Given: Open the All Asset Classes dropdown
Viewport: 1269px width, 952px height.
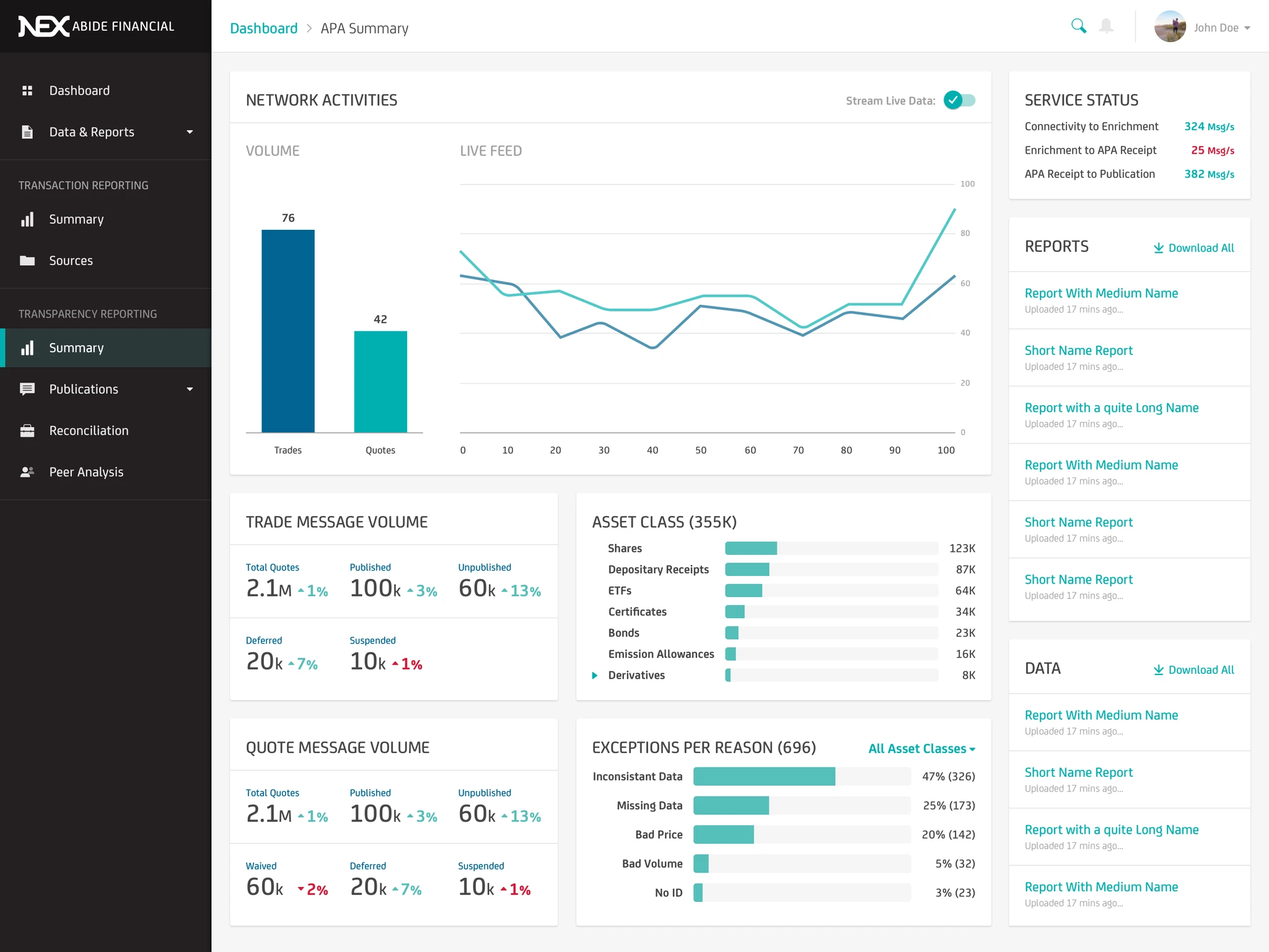Looking at the screenshot, I should pyautogui.click(x=921, y=748).
